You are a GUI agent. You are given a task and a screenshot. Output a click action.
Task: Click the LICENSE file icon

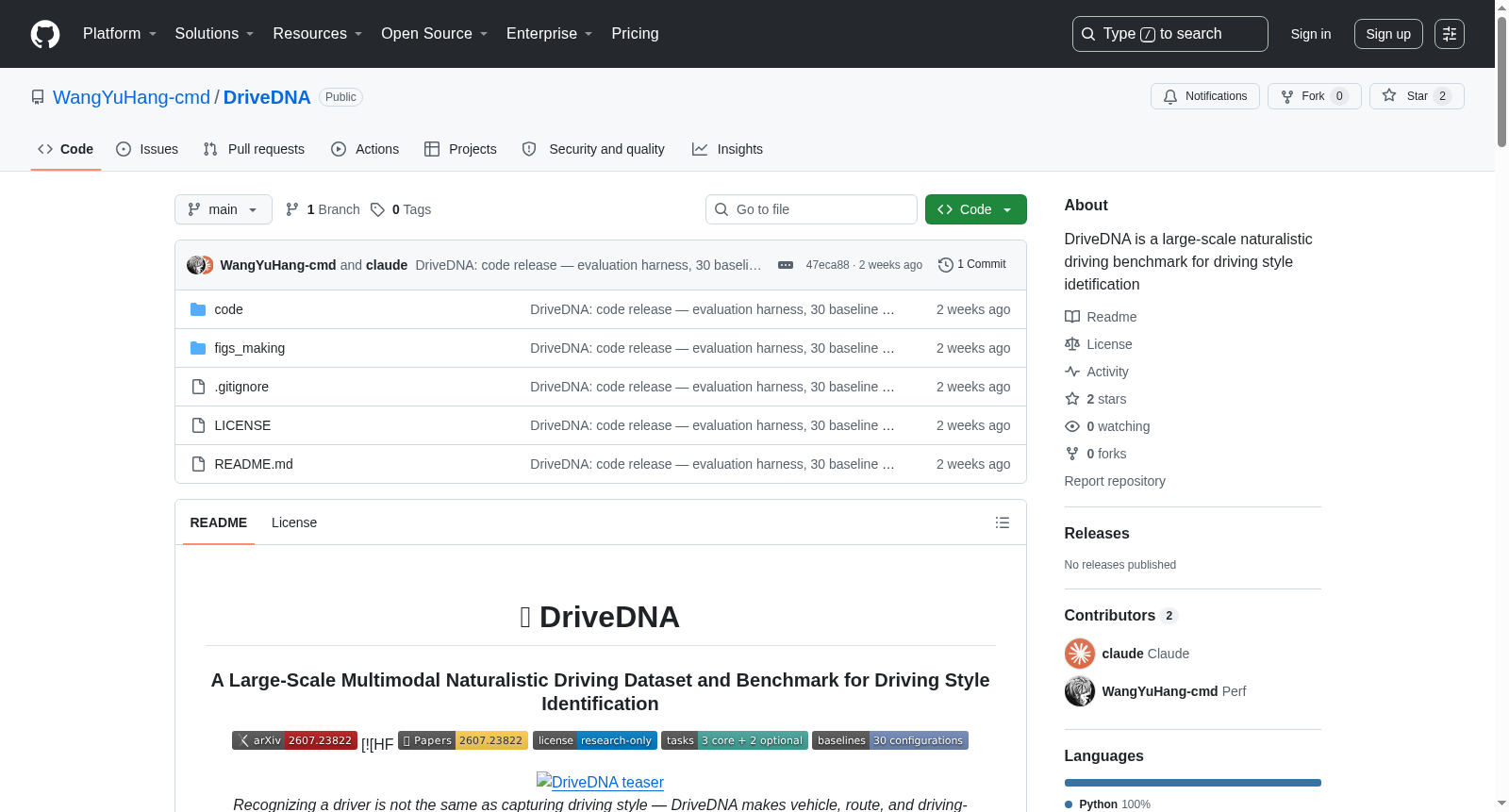pyautogui.click(x=198, y=425)
